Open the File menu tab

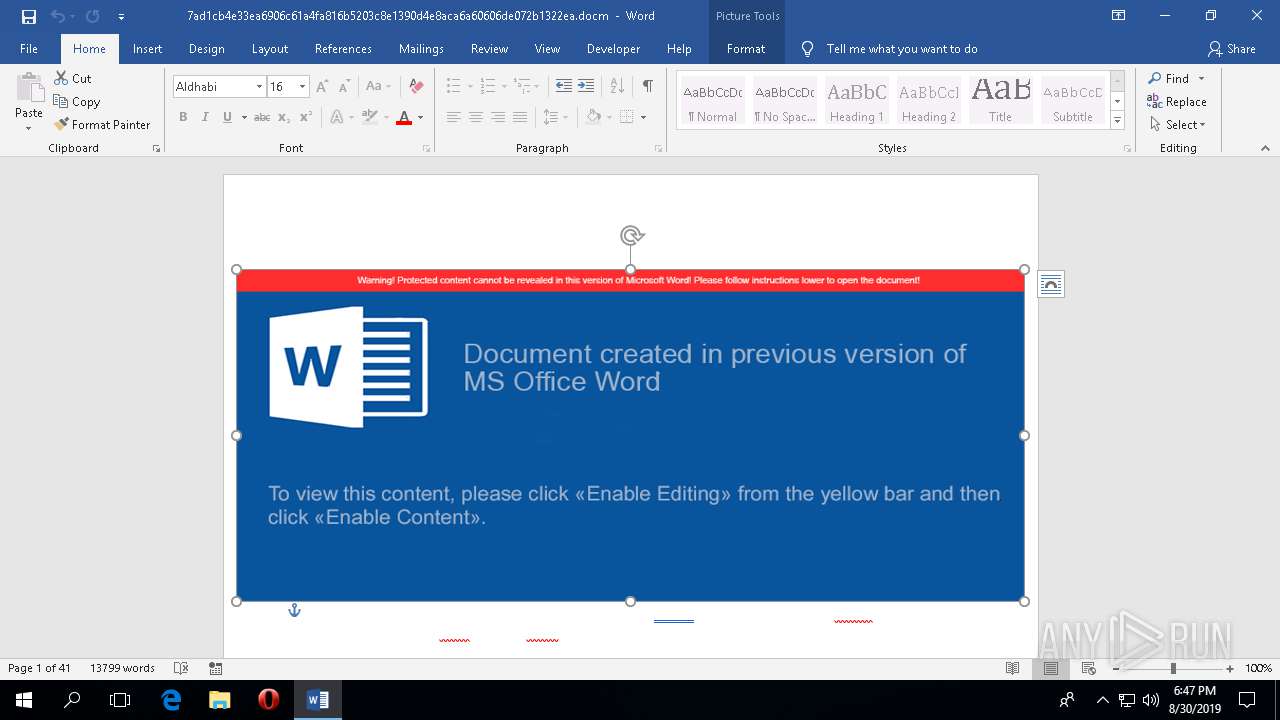[29, 48]
